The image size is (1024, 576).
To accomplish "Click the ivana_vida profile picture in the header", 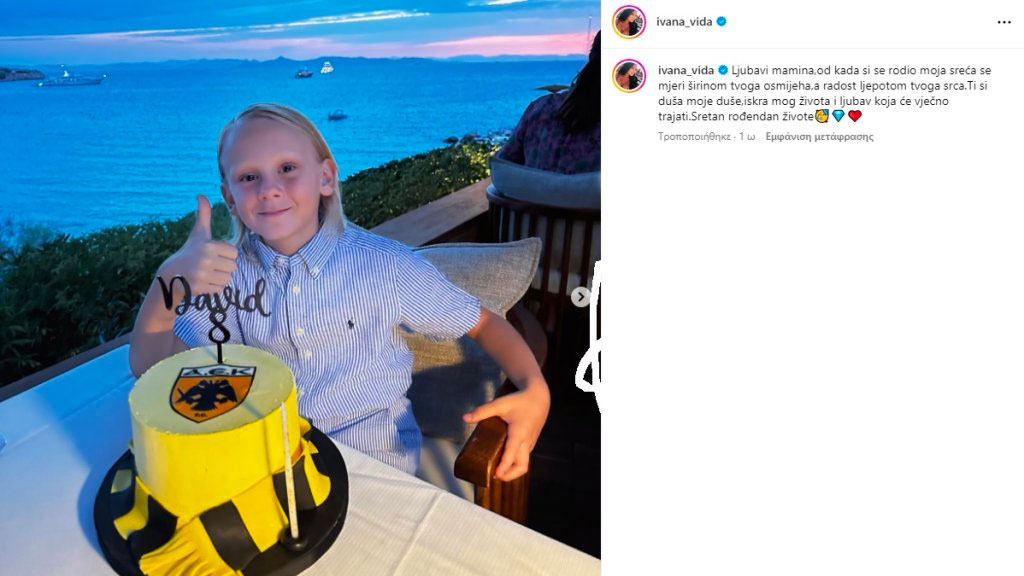I will click(629, 22).
